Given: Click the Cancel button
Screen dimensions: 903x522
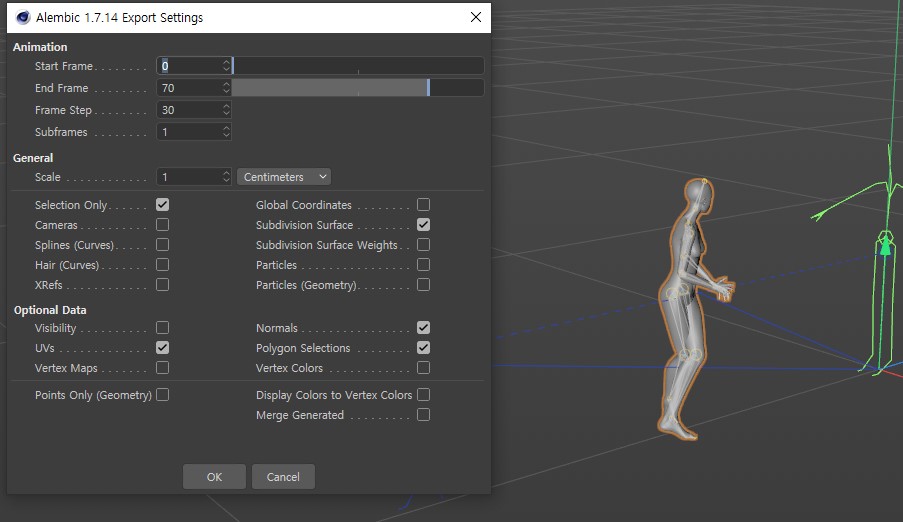Looking at the screenshot, I should point(283,476).
